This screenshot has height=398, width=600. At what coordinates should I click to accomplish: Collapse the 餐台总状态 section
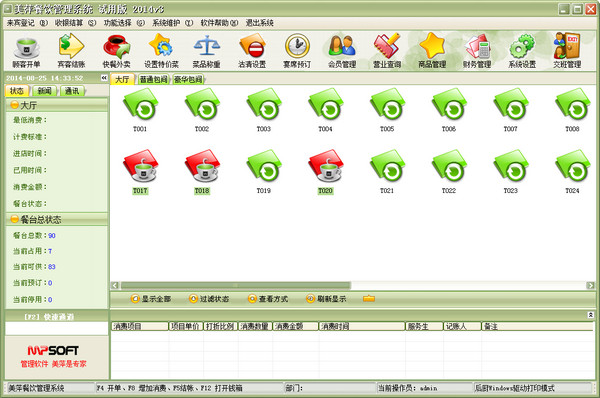(x=15, y=219)
